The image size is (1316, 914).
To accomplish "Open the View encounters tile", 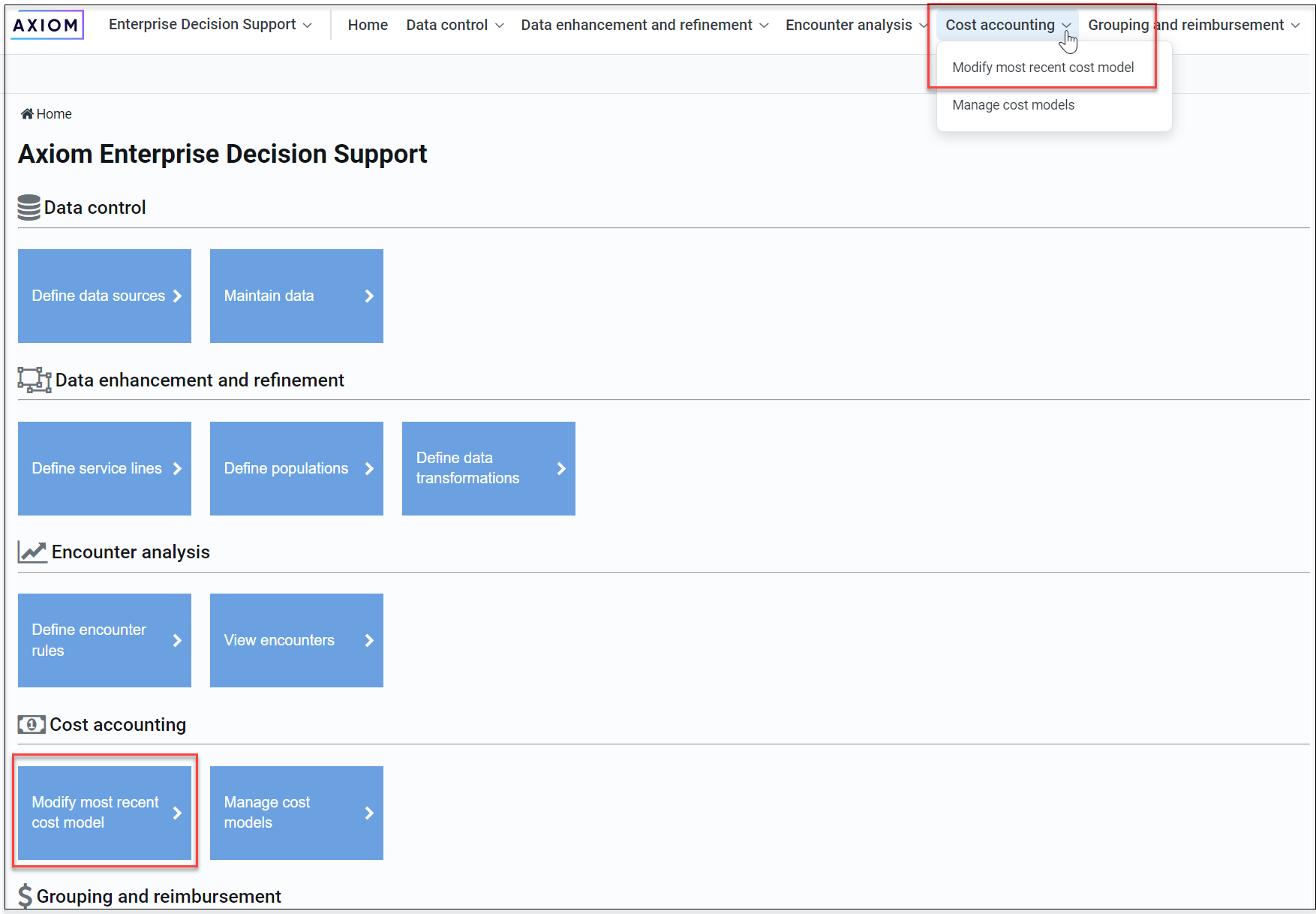I will point(296,640).
